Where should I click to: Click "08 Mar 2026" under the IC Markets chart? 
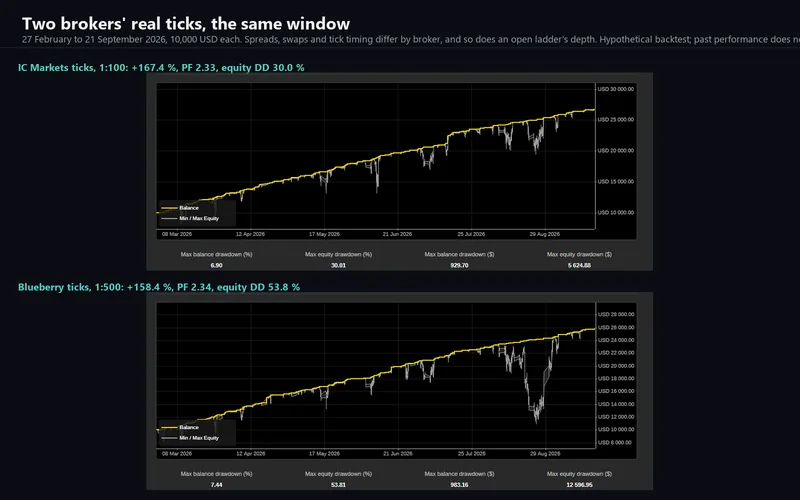click(x=177, y=234)
